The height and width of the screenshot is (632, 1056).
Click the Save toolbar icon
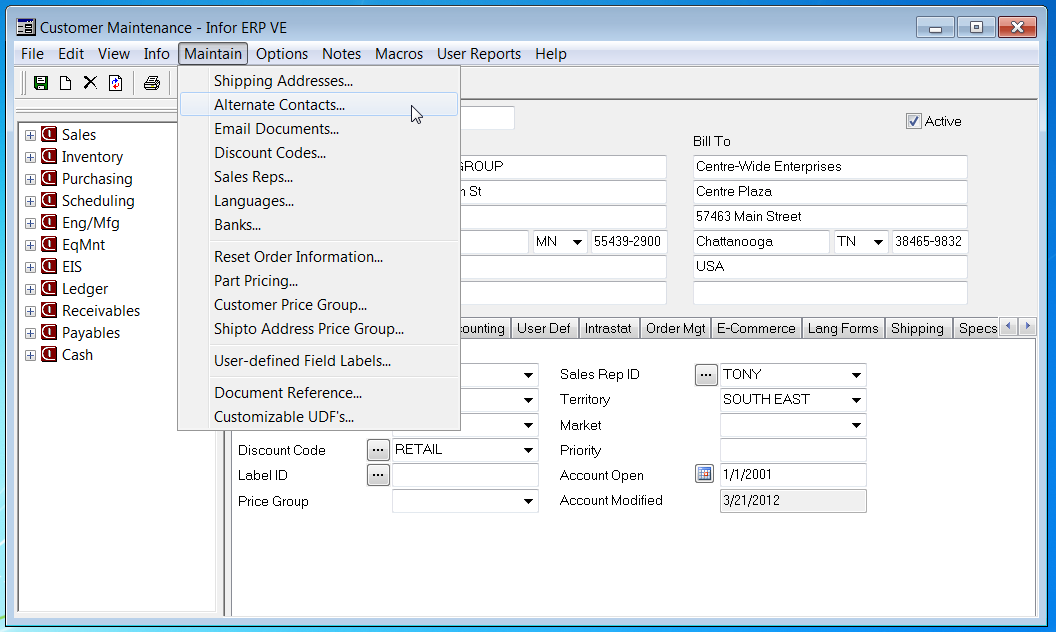41,83
